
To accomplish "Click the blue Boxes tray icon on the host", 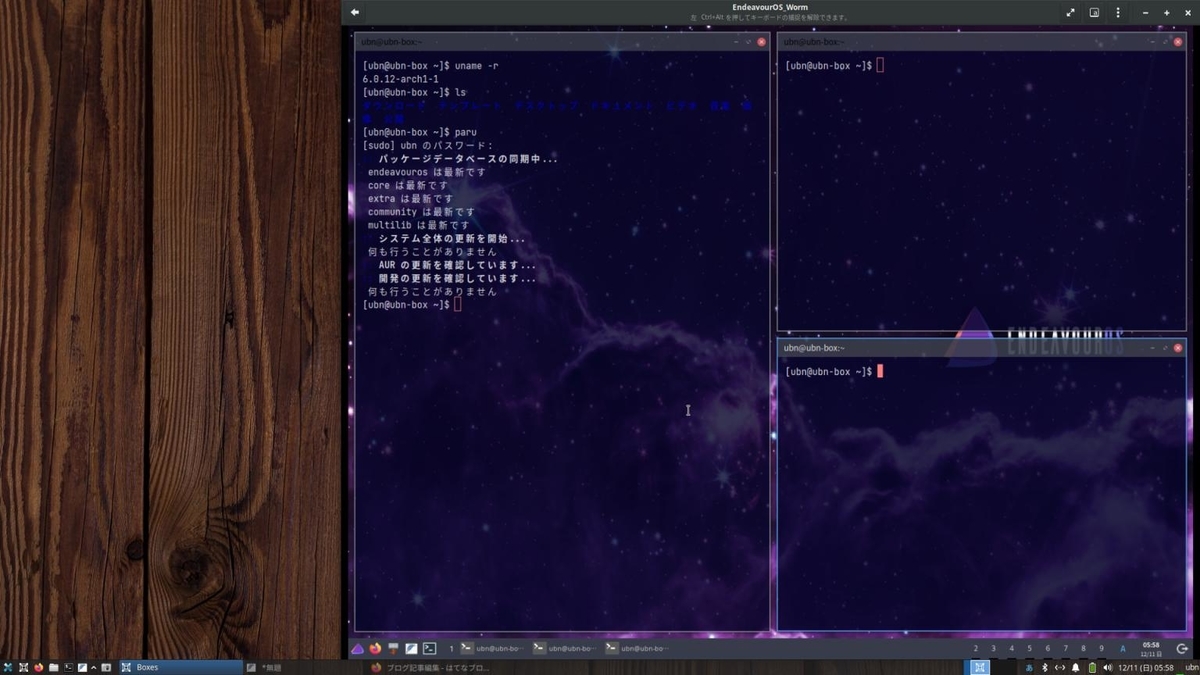I will [980, 667].
